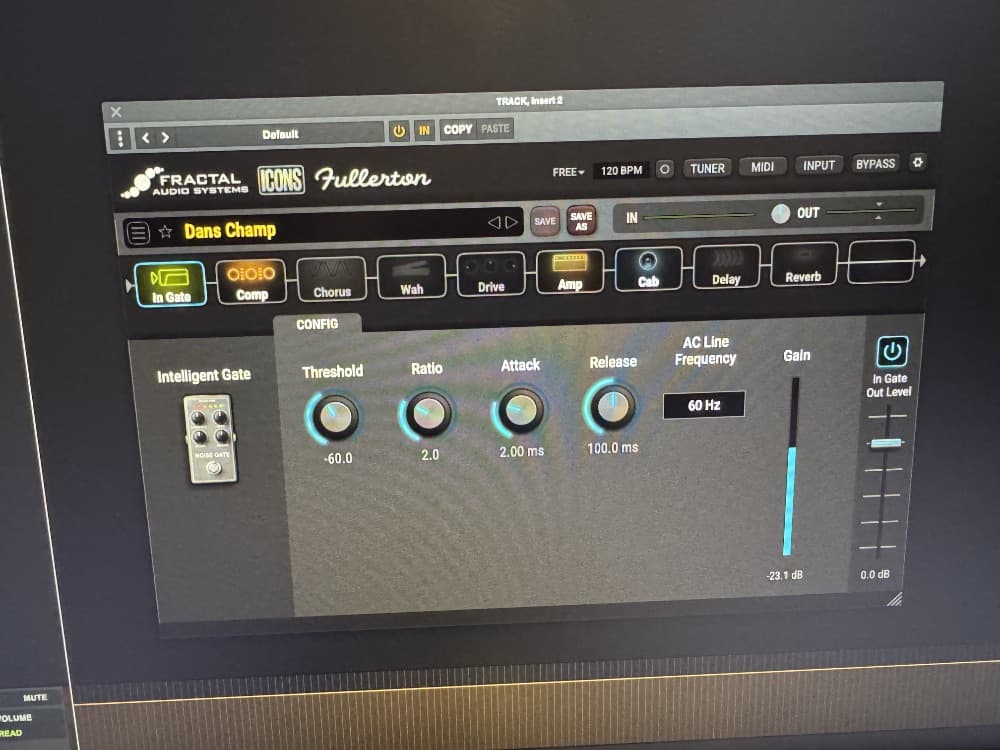The image size is (1000, 750).
Task: Click the Ratio value 2.0
Action: point(430,455)
